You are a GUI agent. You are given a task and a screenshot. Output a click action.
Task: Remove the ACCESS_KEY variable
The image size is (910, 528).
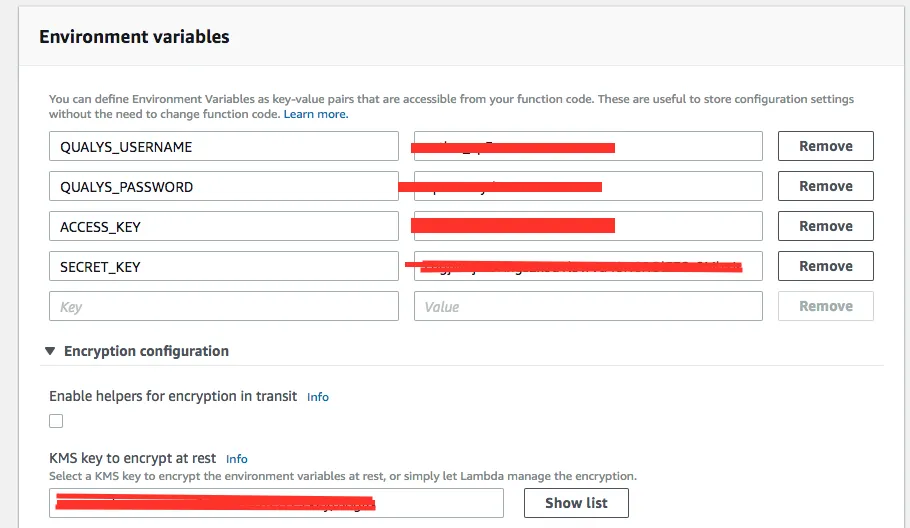pos(825,226)
